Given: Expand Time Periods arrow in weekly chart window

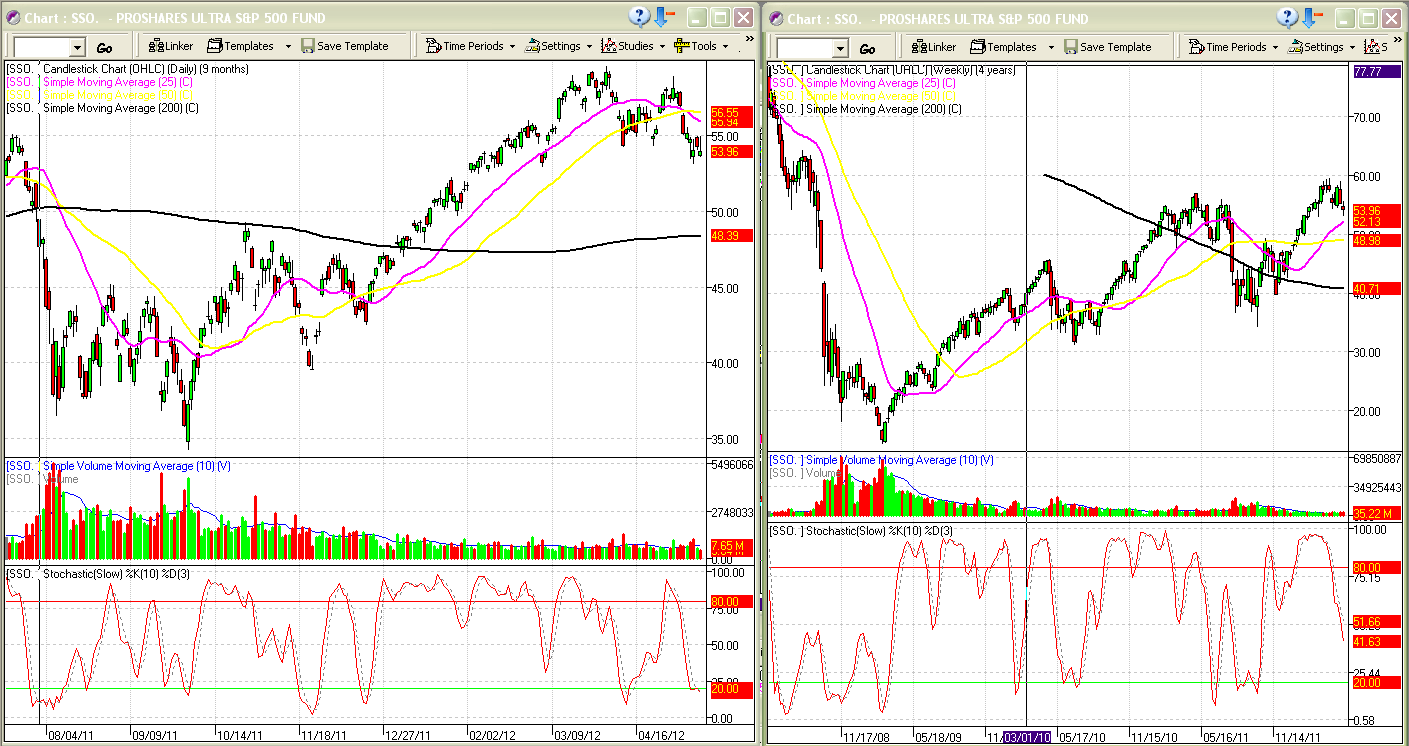Looking at the screenshot, I should pos(1275,47).
